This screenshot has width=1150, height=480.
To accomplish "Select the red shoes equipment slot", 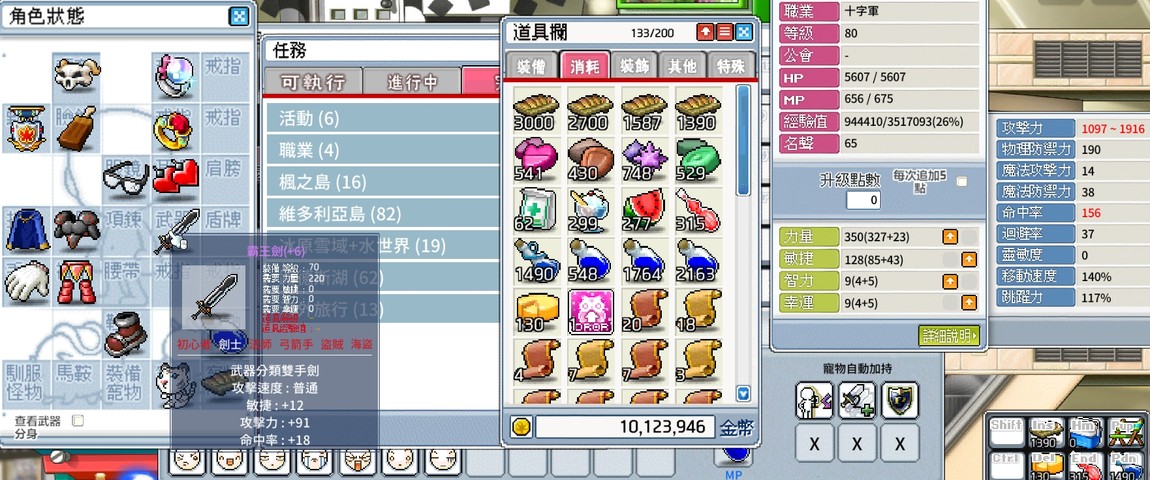I will 126,334.
